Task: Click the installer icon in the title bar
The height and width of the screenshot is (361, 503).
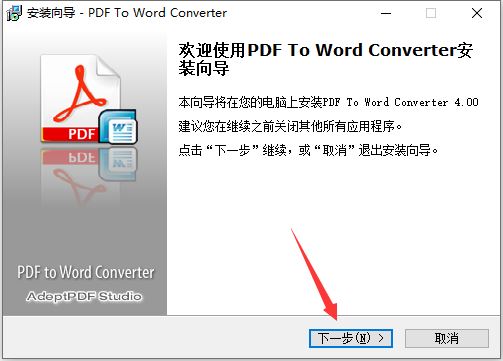Action: point(14,13)
